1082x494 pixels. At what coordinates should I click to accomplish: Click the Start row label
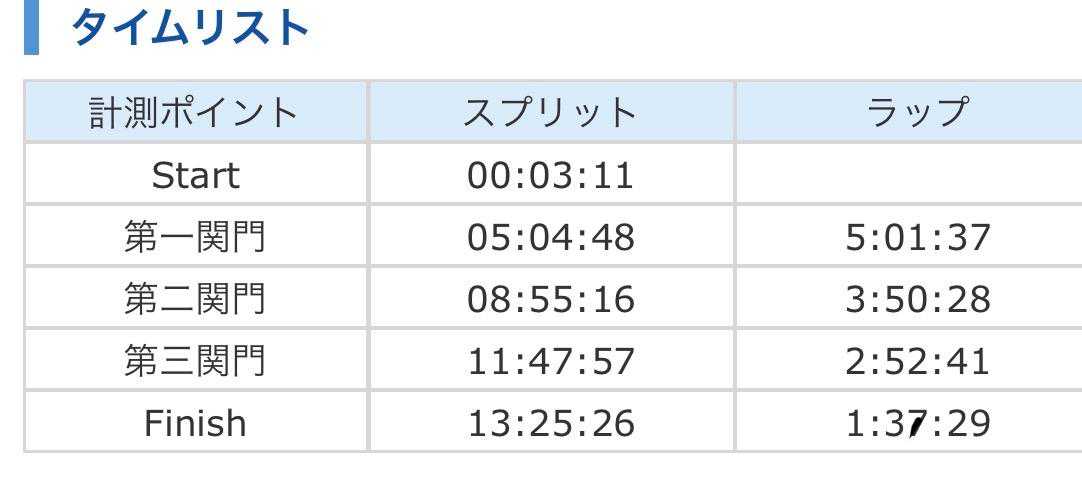click(195, 176)
